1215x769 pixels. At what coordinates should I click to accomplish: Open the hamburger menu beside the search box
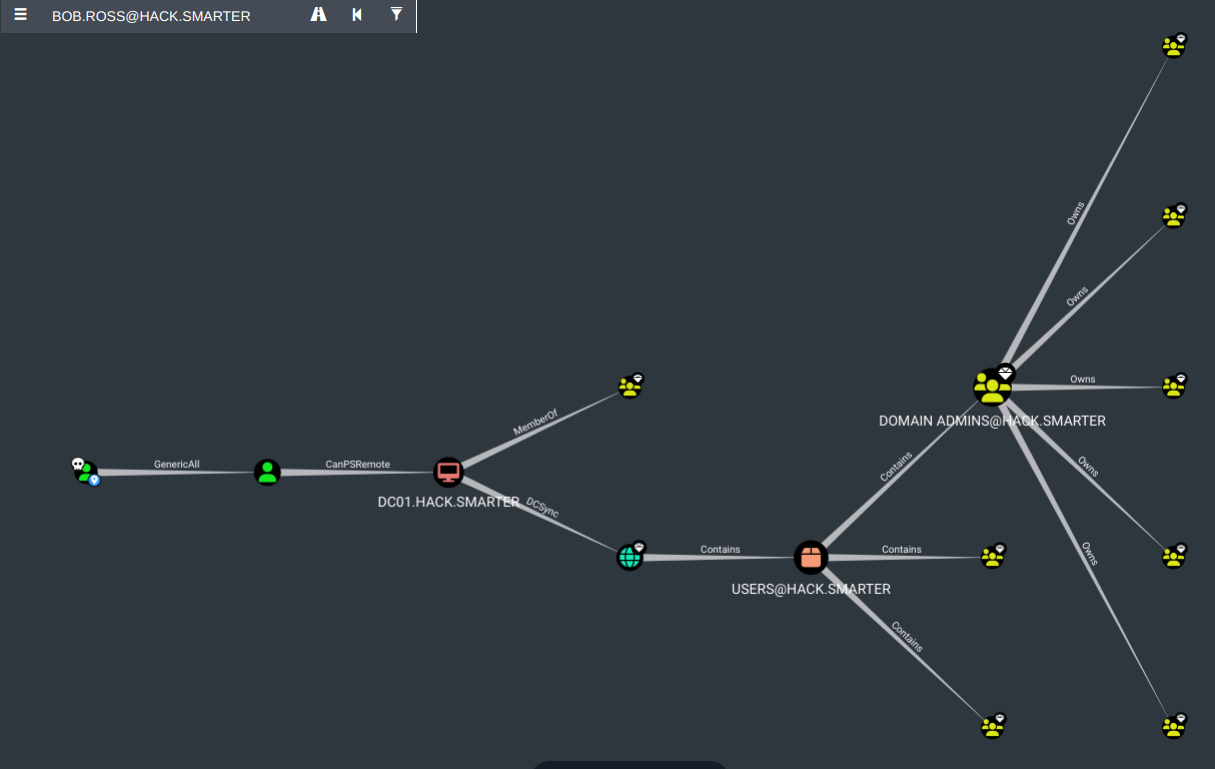click(x=21, y=15)
